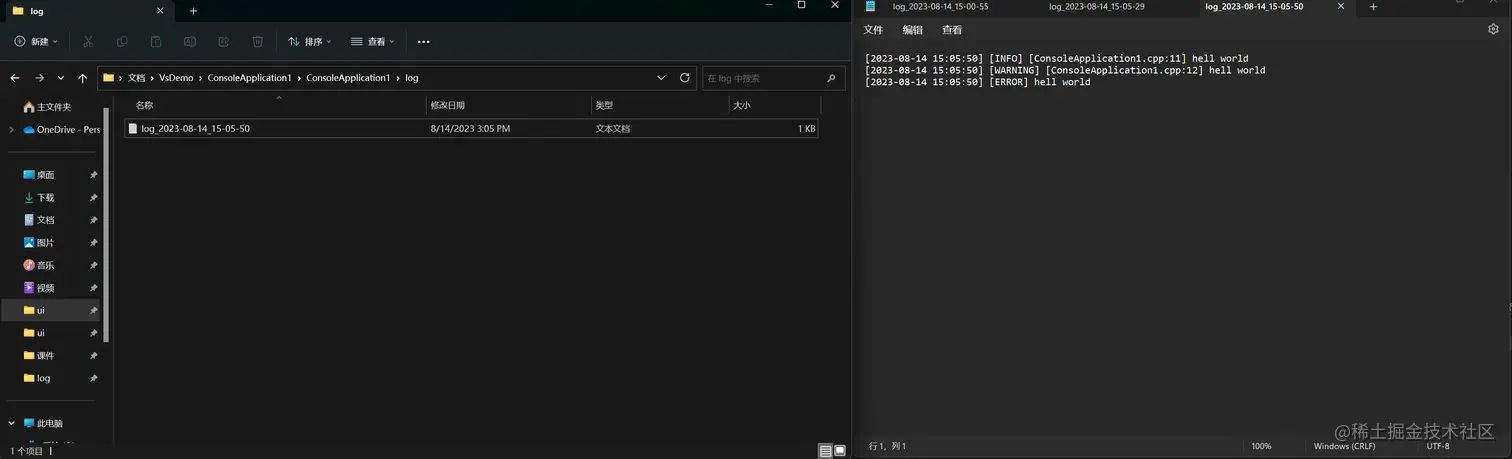Viewport: 1512px width, 459px height.
Task: Close the log tab in File Explorer
Action: pos(160,11)
